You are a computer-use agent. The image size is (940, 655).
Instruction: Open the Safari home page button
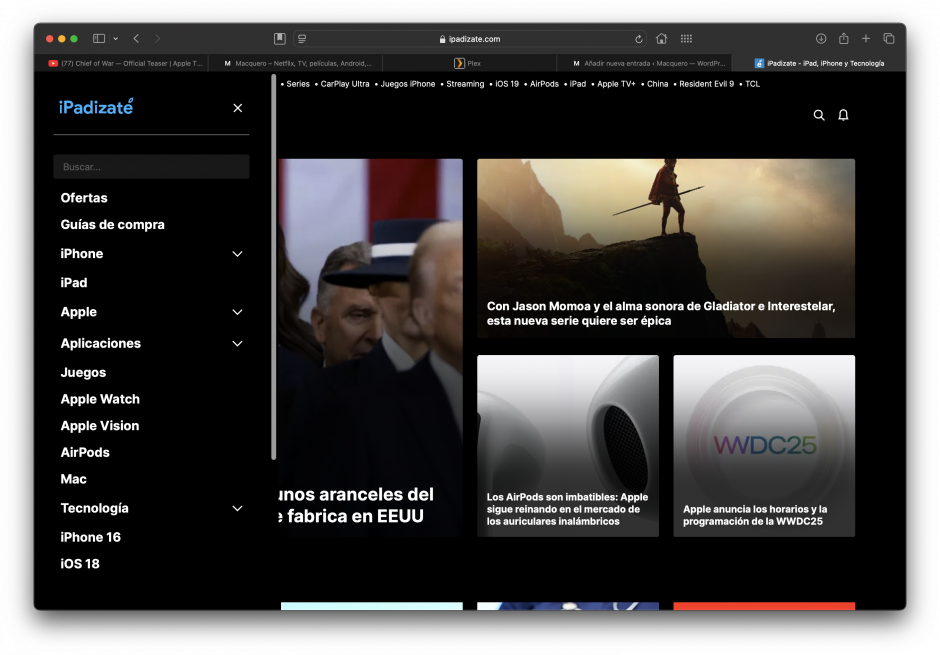coord(661,38)
